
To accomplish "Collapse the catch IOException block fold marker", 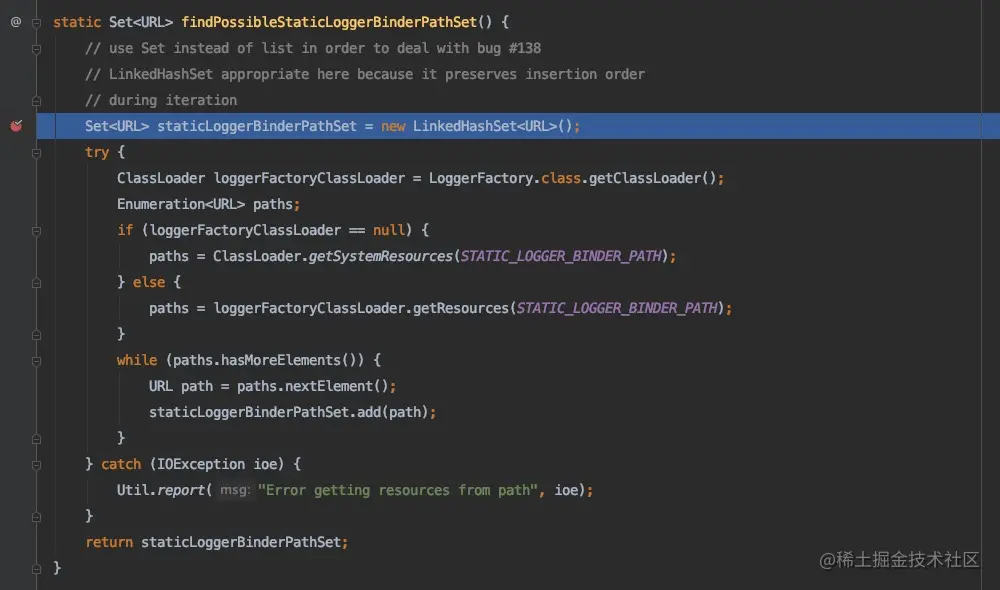I will coord(36,465).
